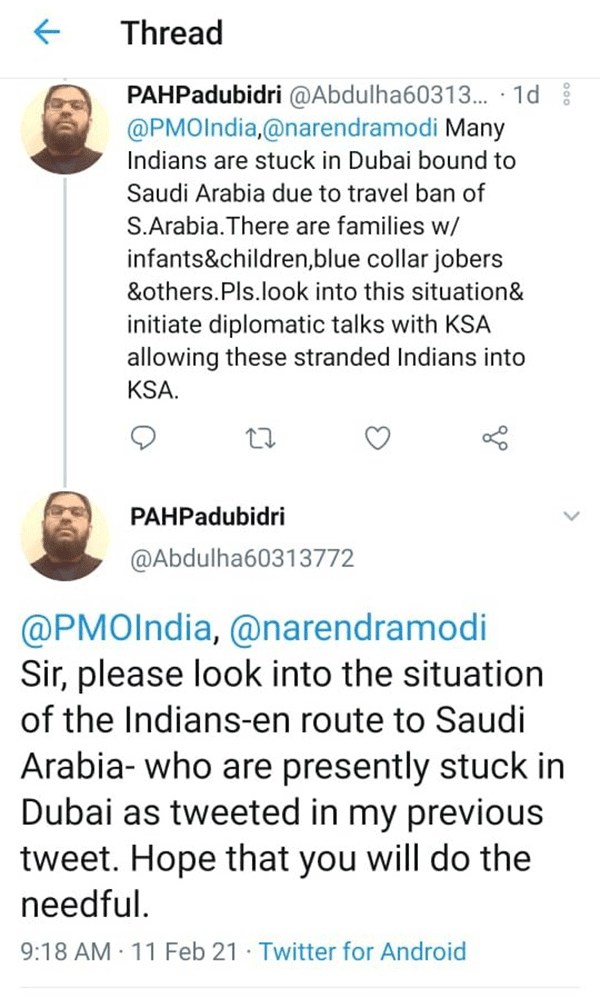Viewport: 600px width, 998px height.
Task: Tap the Thread header title
Action: (172, 33)
